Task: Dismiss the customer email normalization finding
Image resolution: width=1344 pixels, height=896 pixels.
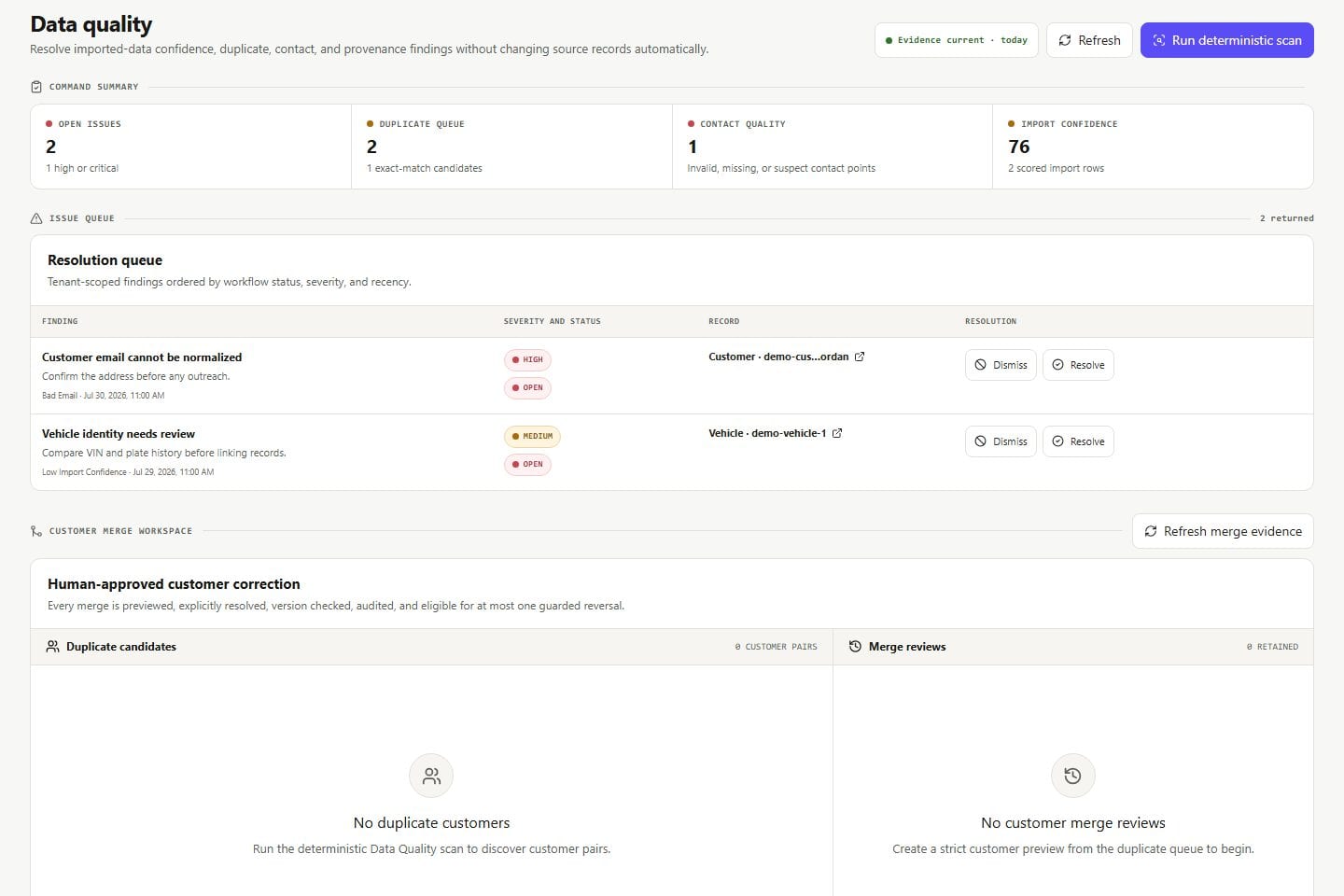Action: tap(1001, 365)
